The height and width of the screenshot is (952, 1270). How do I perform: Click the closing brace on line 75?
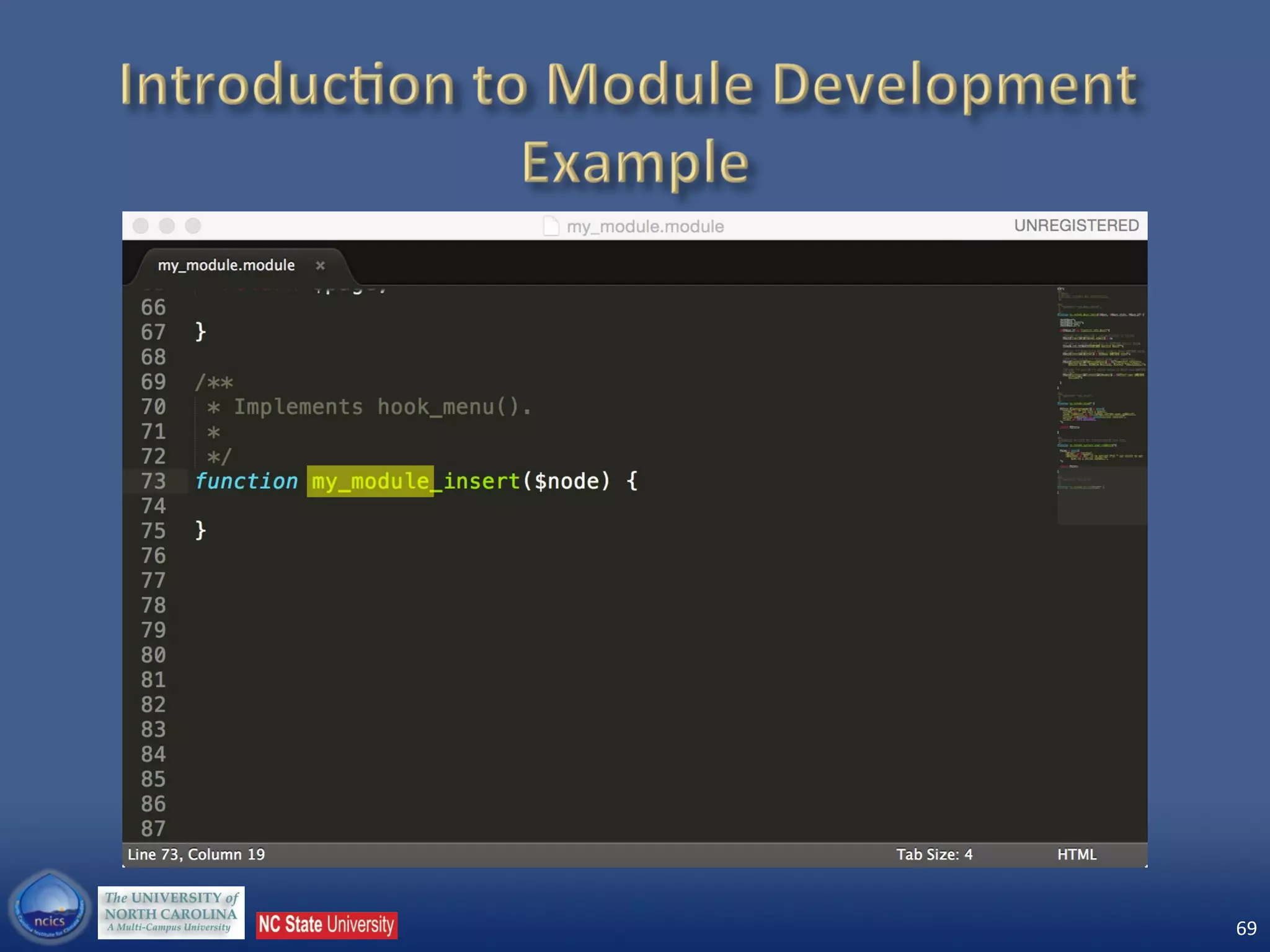200,531
